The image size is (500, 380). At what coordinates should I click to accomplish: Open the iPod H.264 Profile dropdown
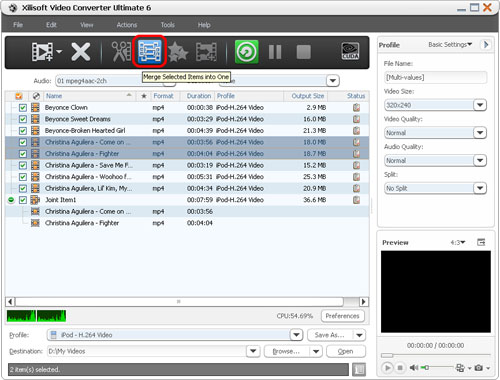coord(296,335)
